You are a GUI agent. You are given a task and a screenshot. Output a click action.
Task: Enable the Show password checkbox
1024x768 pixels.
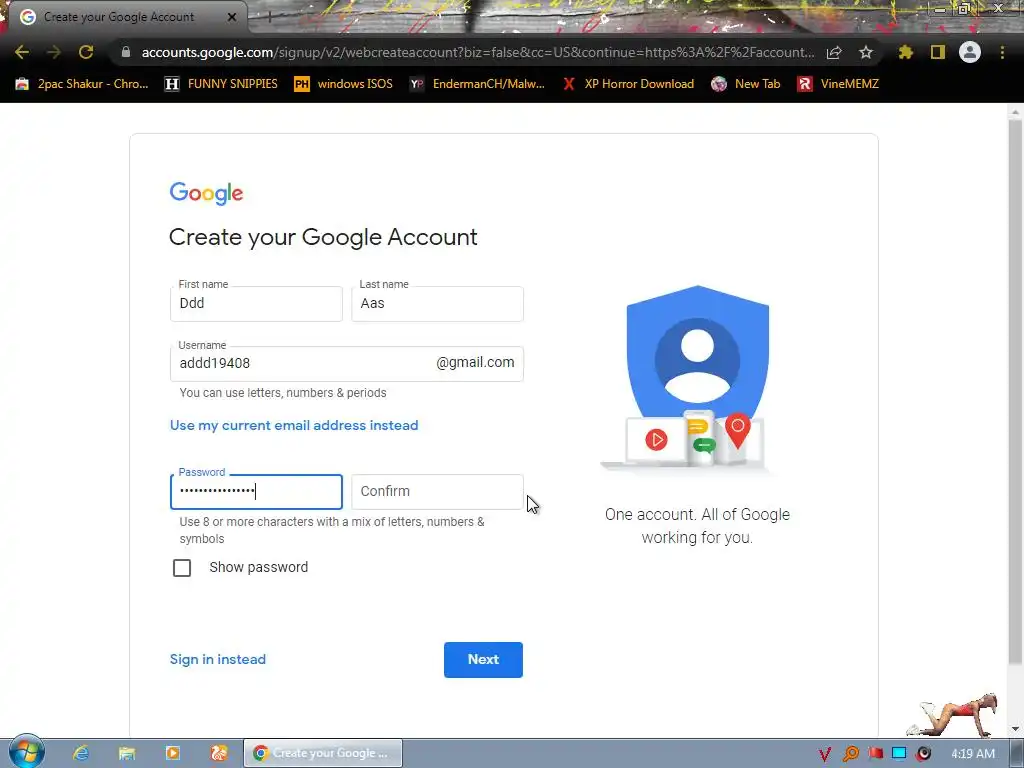[182, 568]
